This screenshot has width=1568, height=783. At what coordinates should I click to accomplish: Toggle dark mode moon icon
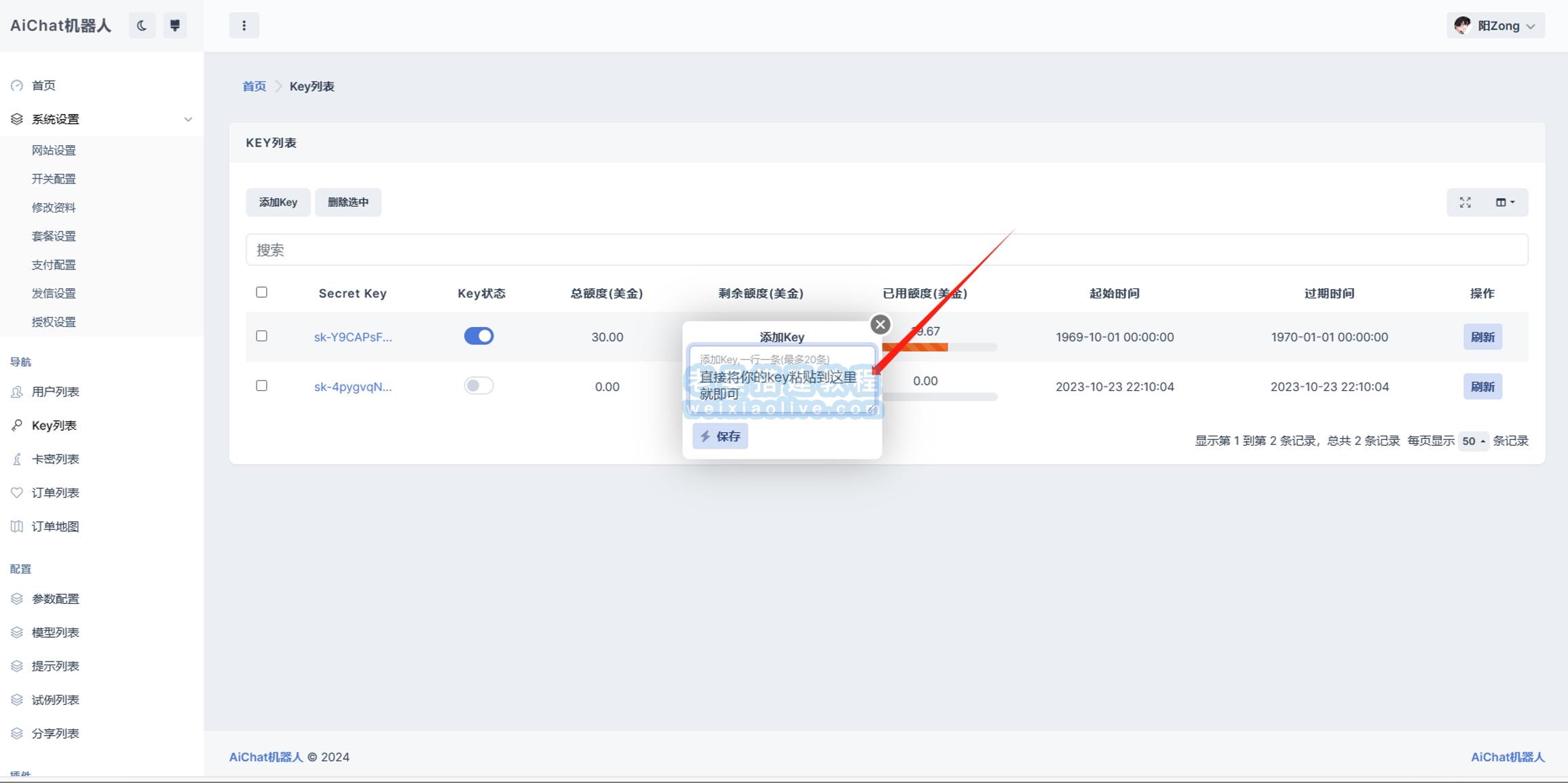[142, 26]
